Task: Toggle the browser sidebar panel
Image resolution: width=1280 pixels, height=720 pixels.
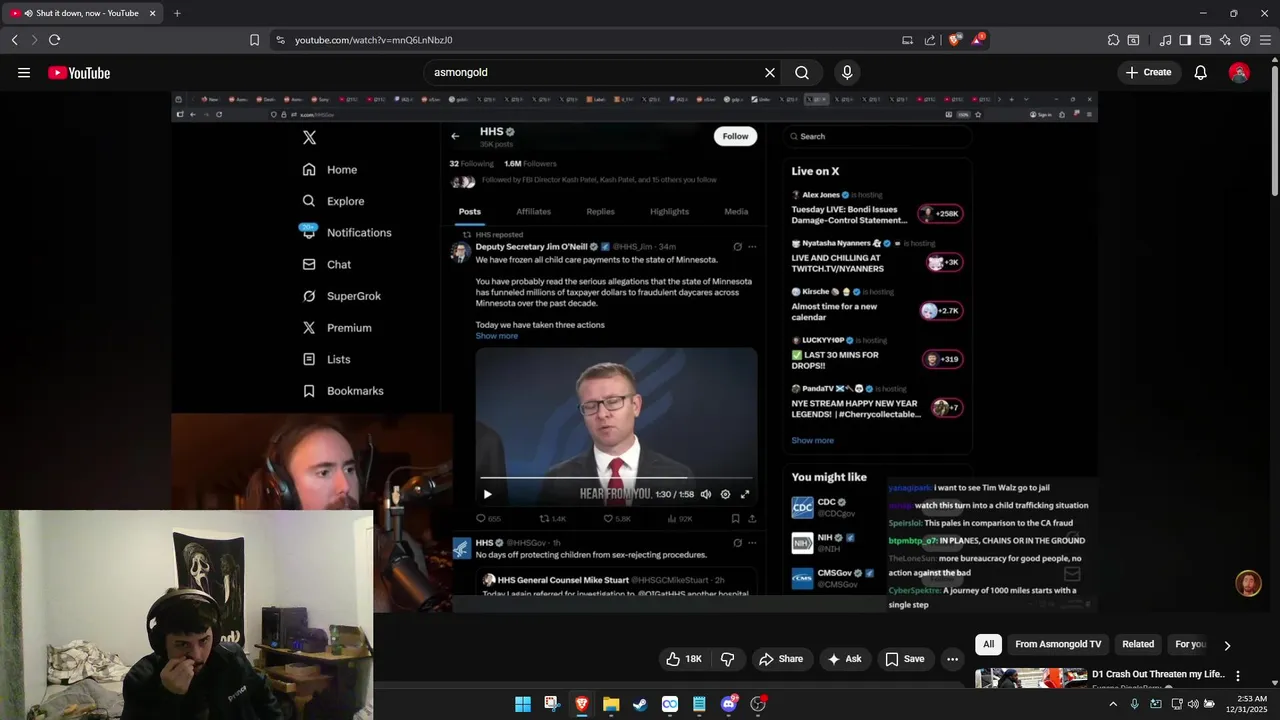Action: point(1185,40)
